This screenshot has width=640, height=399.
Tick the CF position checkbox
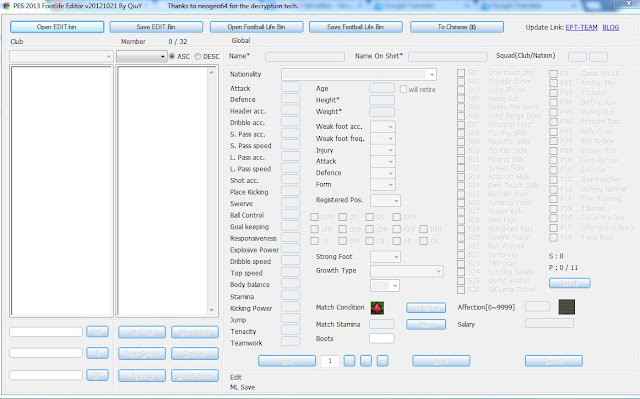click(342, 217)
